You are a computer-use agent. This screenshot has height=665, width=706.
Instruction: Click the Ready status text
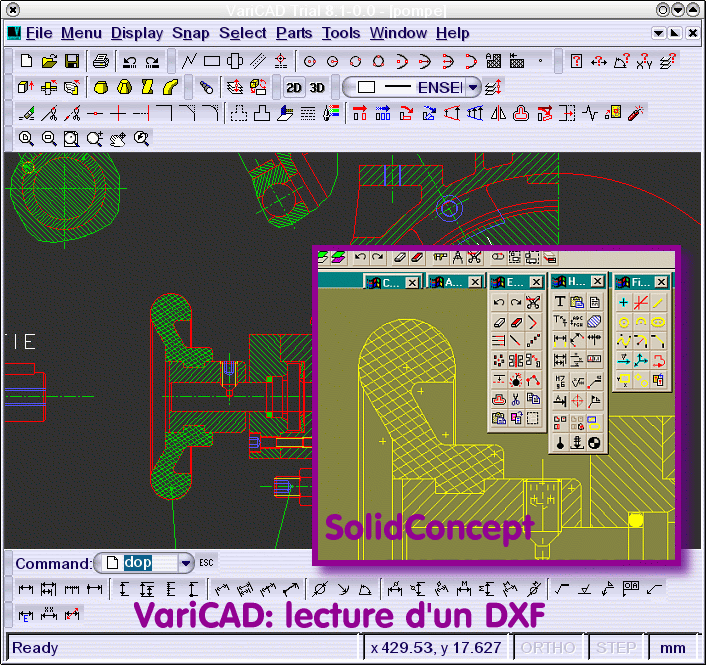point(35,647)
